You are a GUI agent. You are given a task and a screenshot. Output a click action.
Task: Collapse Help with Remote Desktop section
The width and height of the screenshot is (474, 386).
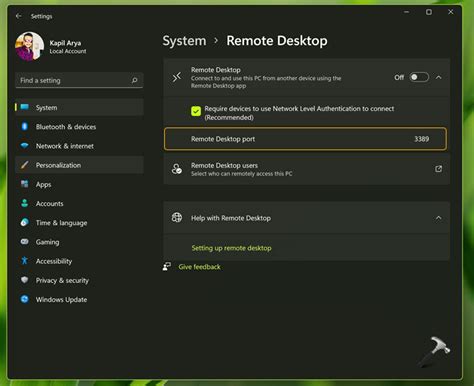pyautogui.click(x=439, y=218)
